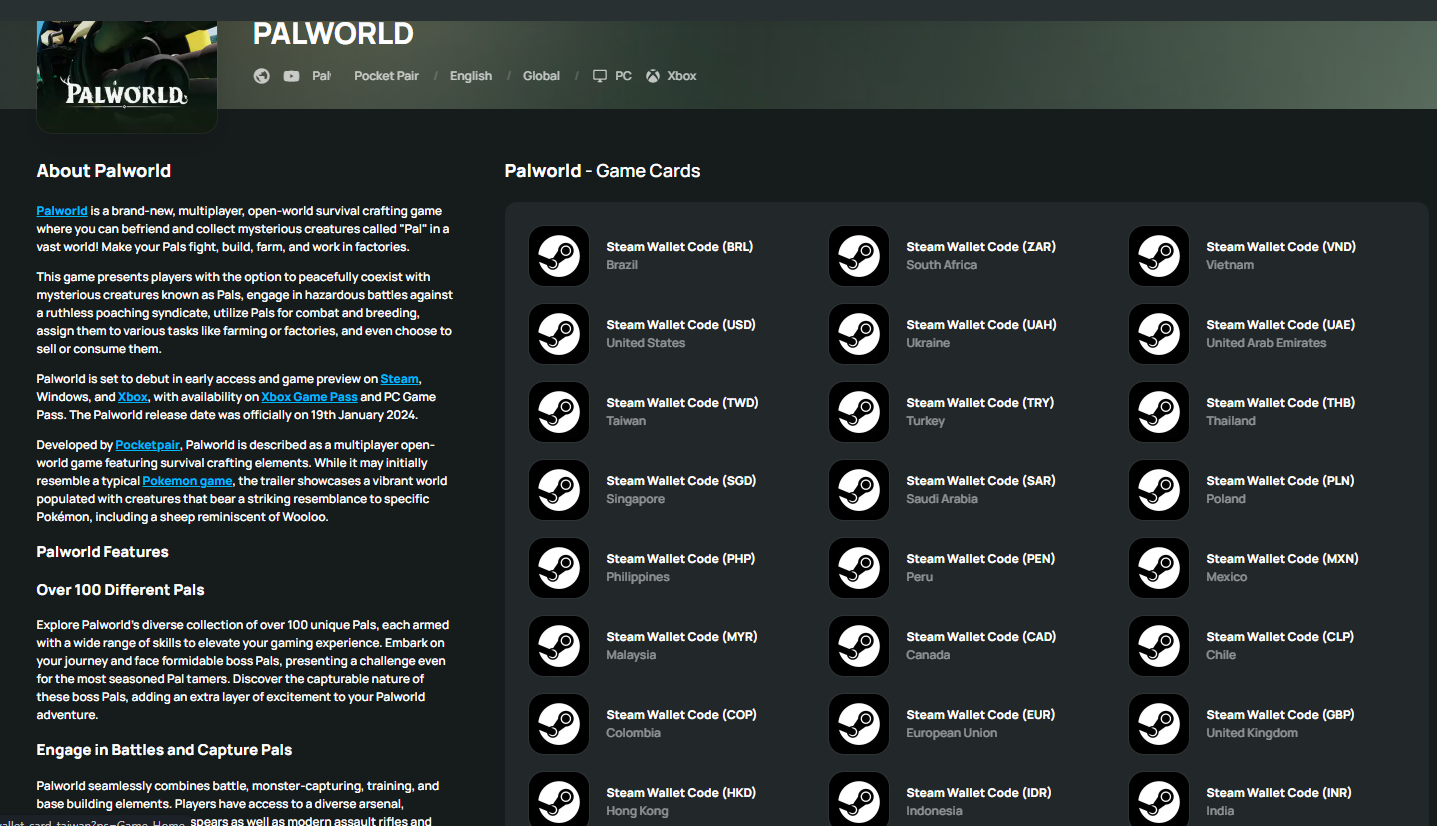Click the Steam icon for Saudi Arabia (SAR)
This screenshot has width=1437, height=826.
[x=859, y=490]
